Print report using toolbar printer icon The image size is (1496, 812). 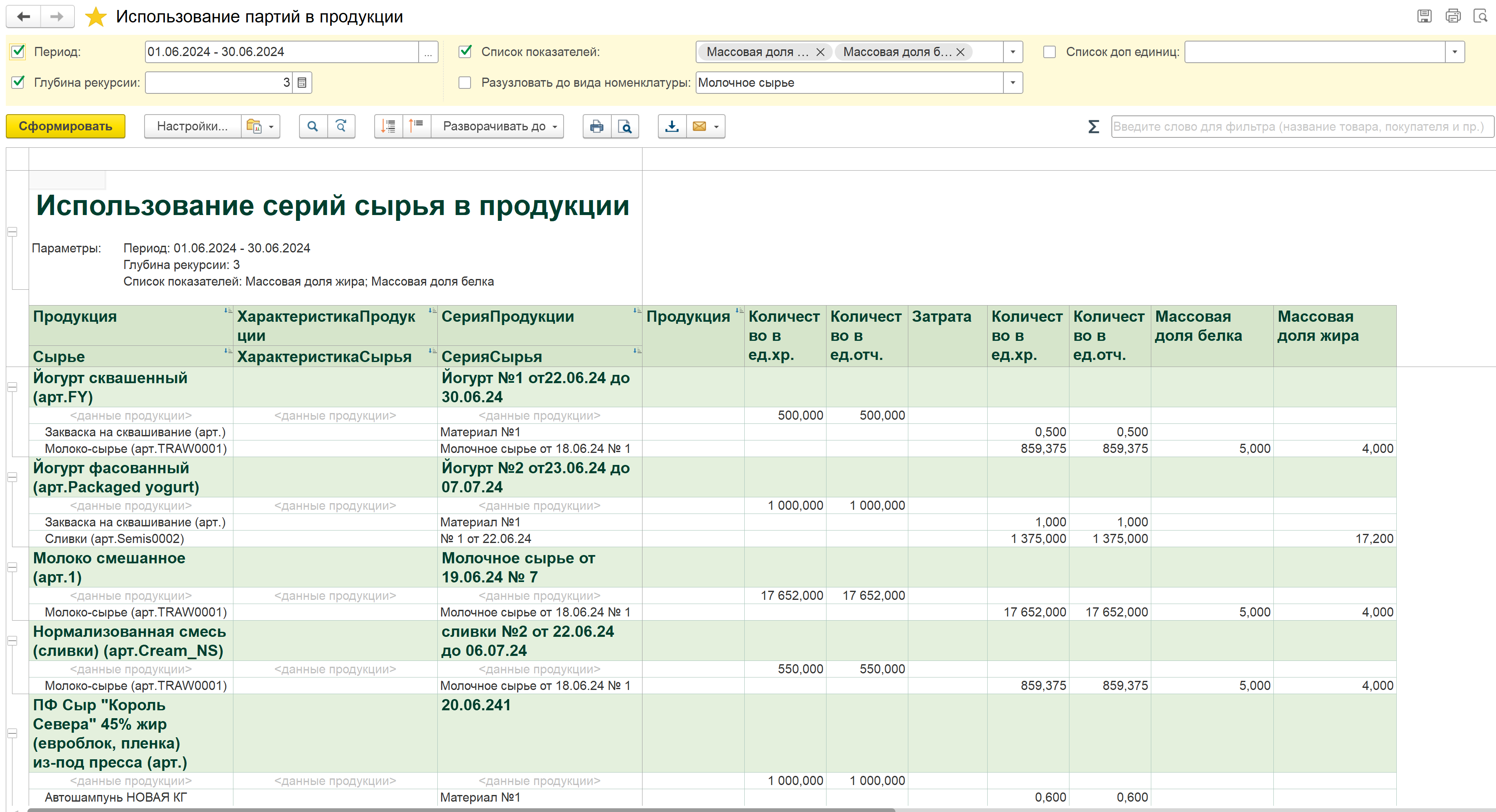[x=596, y=126]
